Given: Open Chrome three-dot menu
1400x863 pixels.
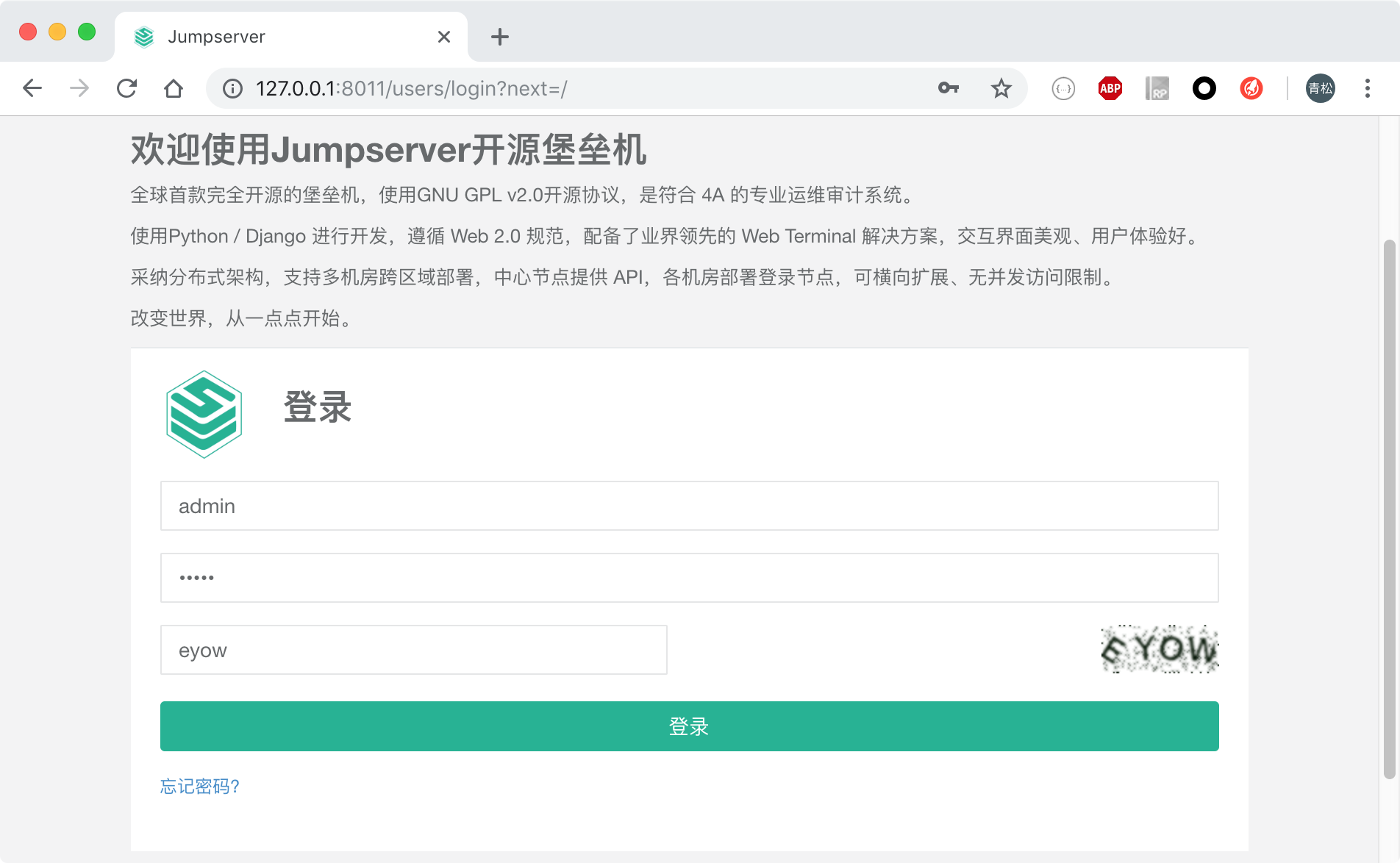Looking at the screenshot, I should pos(1367,89).
